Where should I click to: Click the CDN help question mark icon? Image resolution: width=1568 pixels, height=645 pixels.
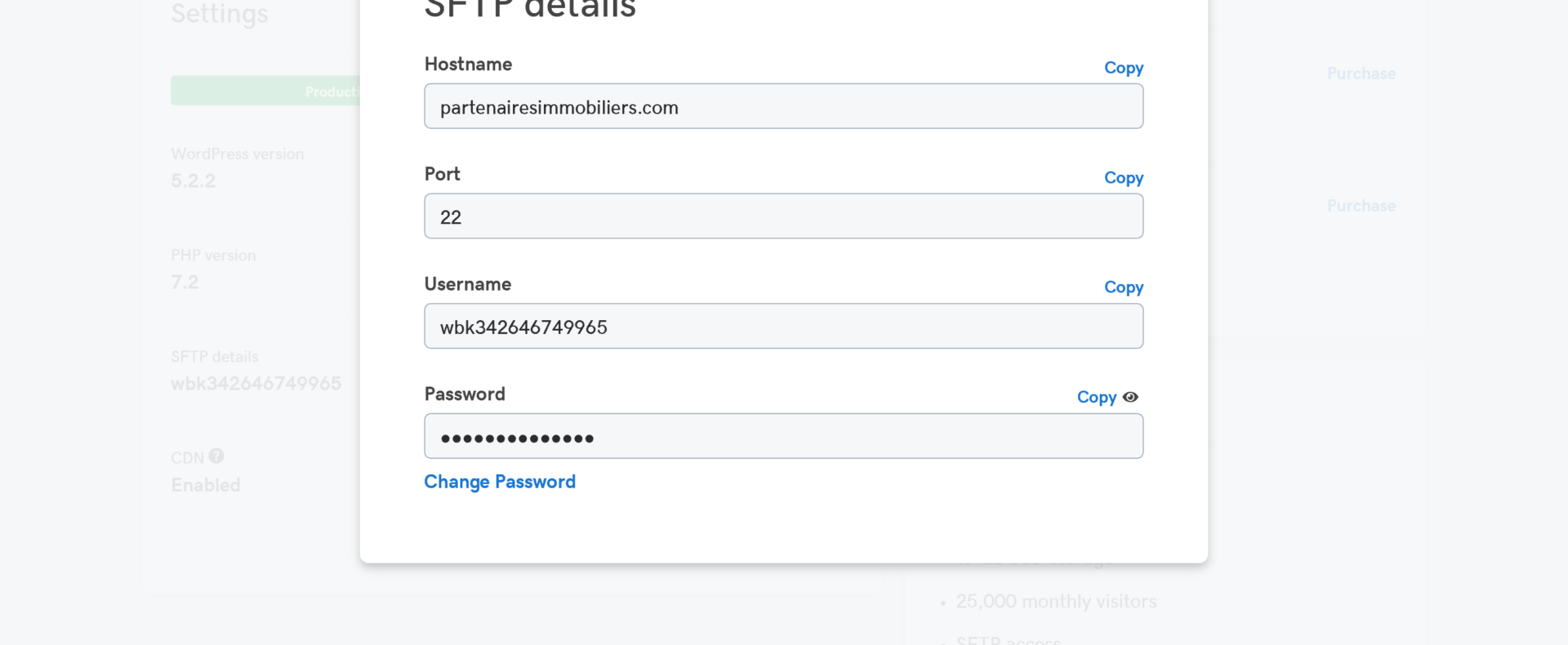click(216, 456)
